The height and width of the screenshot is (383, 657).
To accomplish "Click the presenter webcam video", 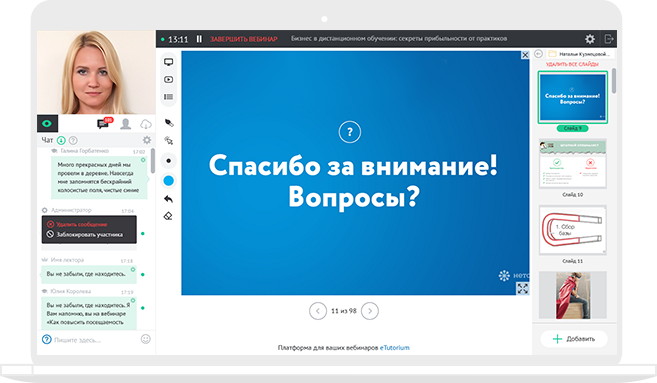I will tap(96, 72).
